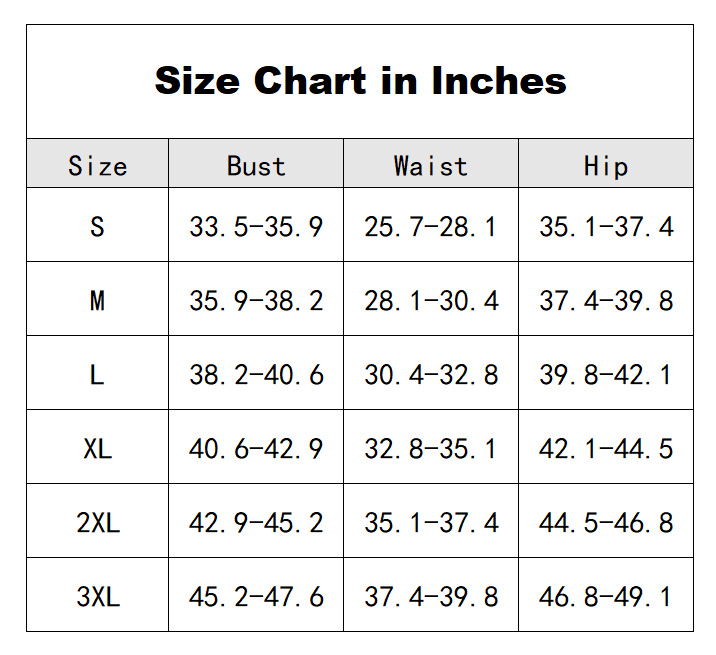Click the Size Chart in Inches title
The image size is (716, 655).
(360, 81)
